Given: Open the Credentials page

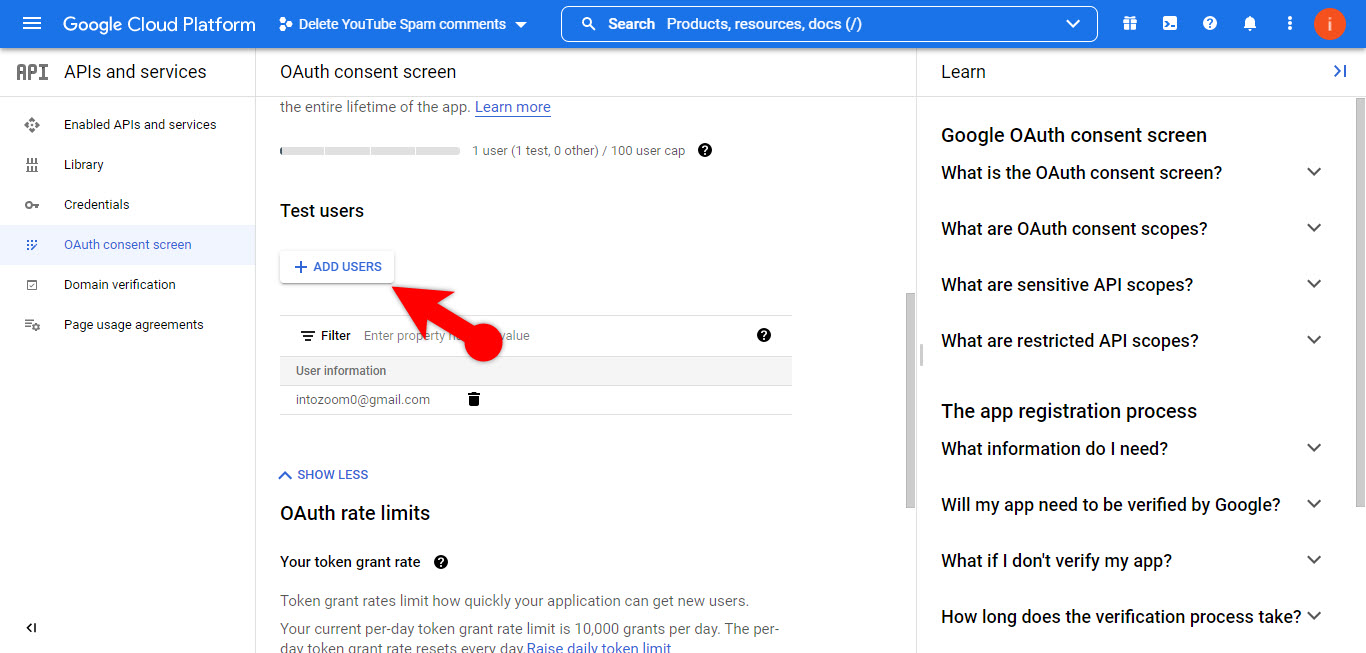Looking at the screenshot, I should 97,205.
